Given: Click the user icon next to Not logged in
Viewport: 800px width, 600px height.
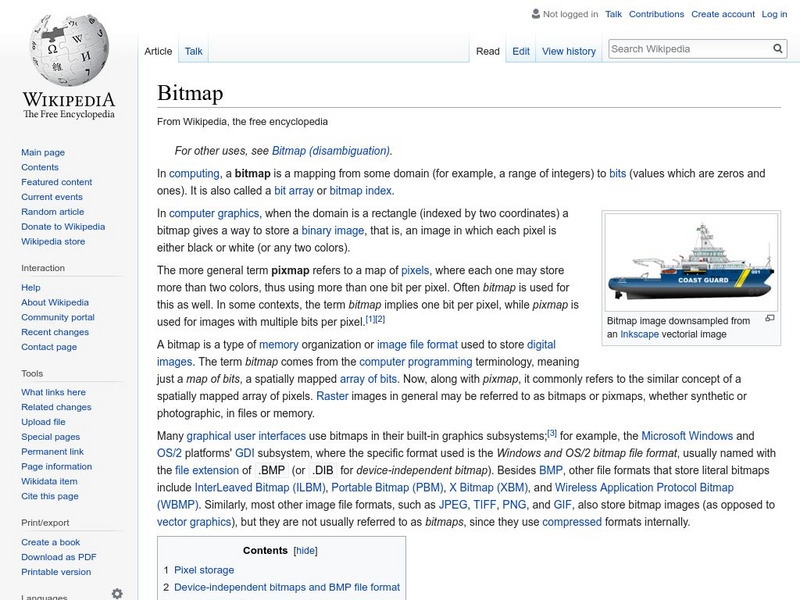Looking at the screenshot, I should (535, 15).
